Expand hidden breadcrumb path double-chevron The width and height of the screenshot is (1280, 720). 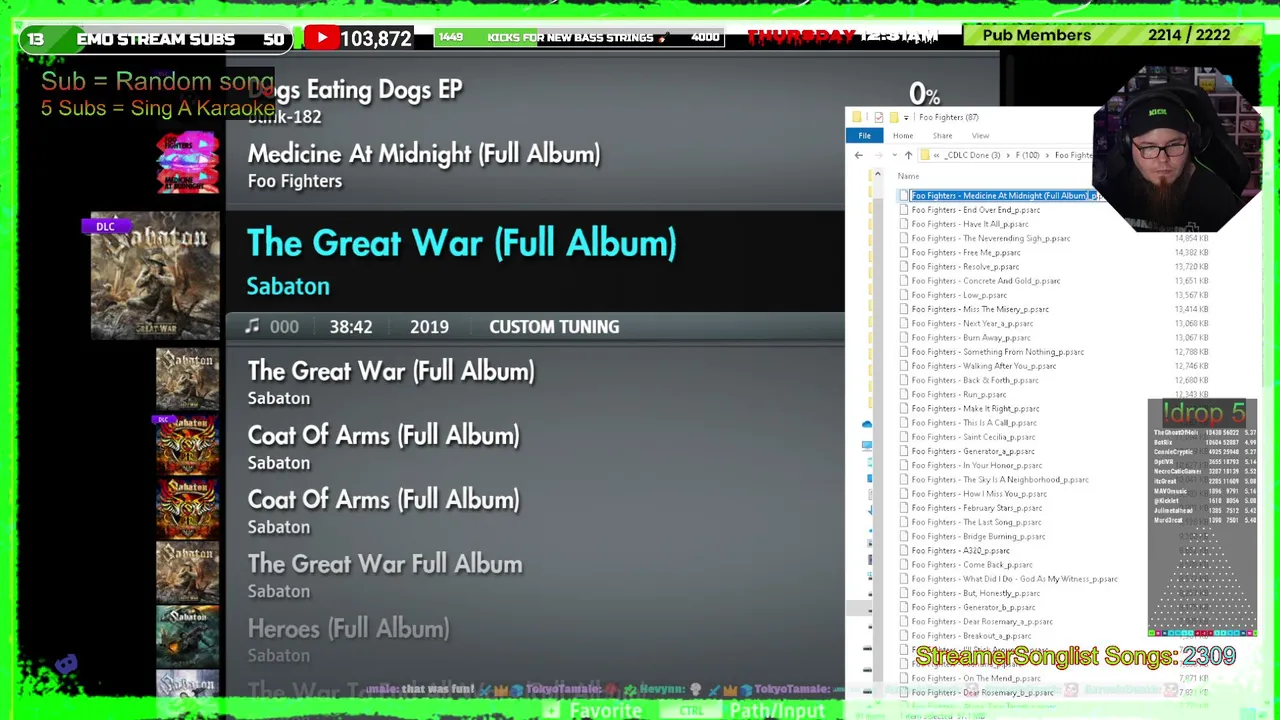point(937,155)
